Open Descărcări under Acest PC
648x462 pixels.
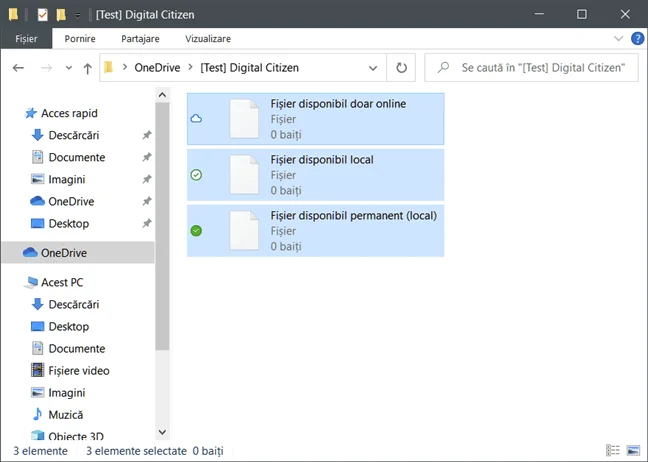click(x=74, y=305)
